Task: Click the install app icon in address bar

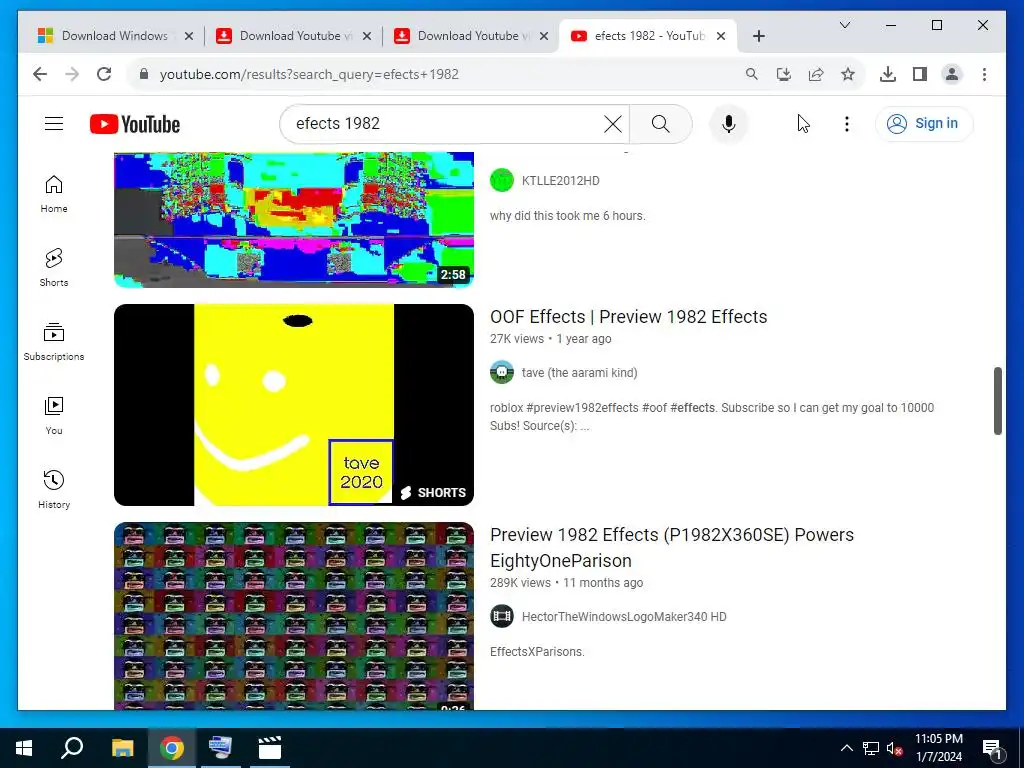Action: click(x=784, y=74)
